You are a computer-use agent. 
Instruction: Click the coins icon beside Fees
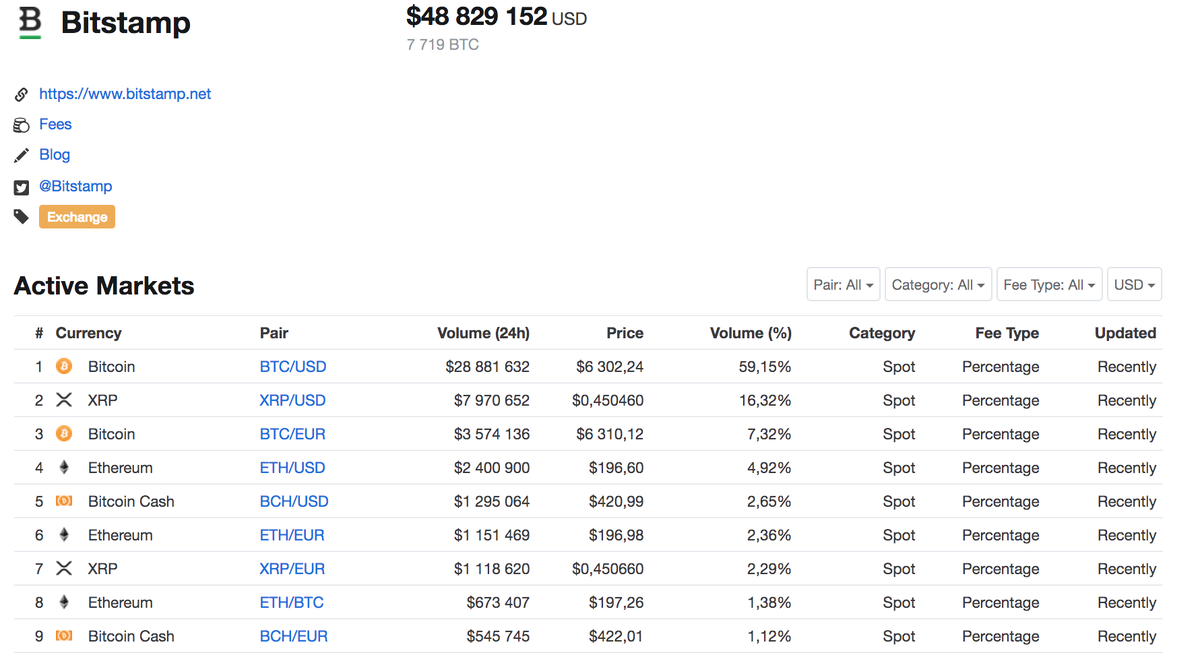click(21, 125)
